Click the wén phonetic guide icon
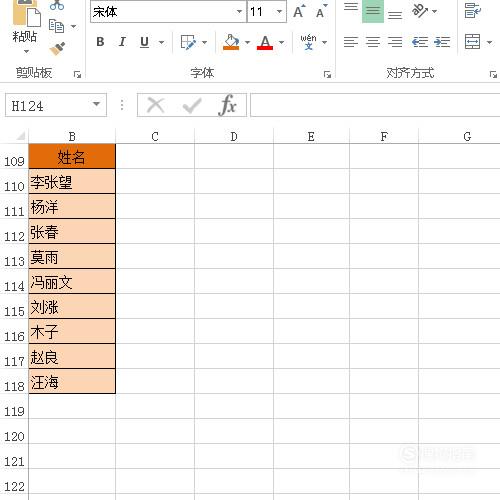Viewport: 500px width, 500px height. [308, 42]
